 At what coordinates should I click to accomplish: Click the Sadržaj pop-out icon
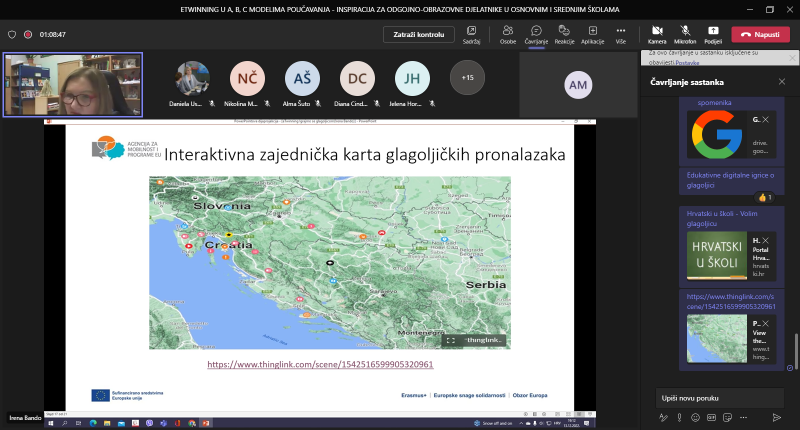472,31
